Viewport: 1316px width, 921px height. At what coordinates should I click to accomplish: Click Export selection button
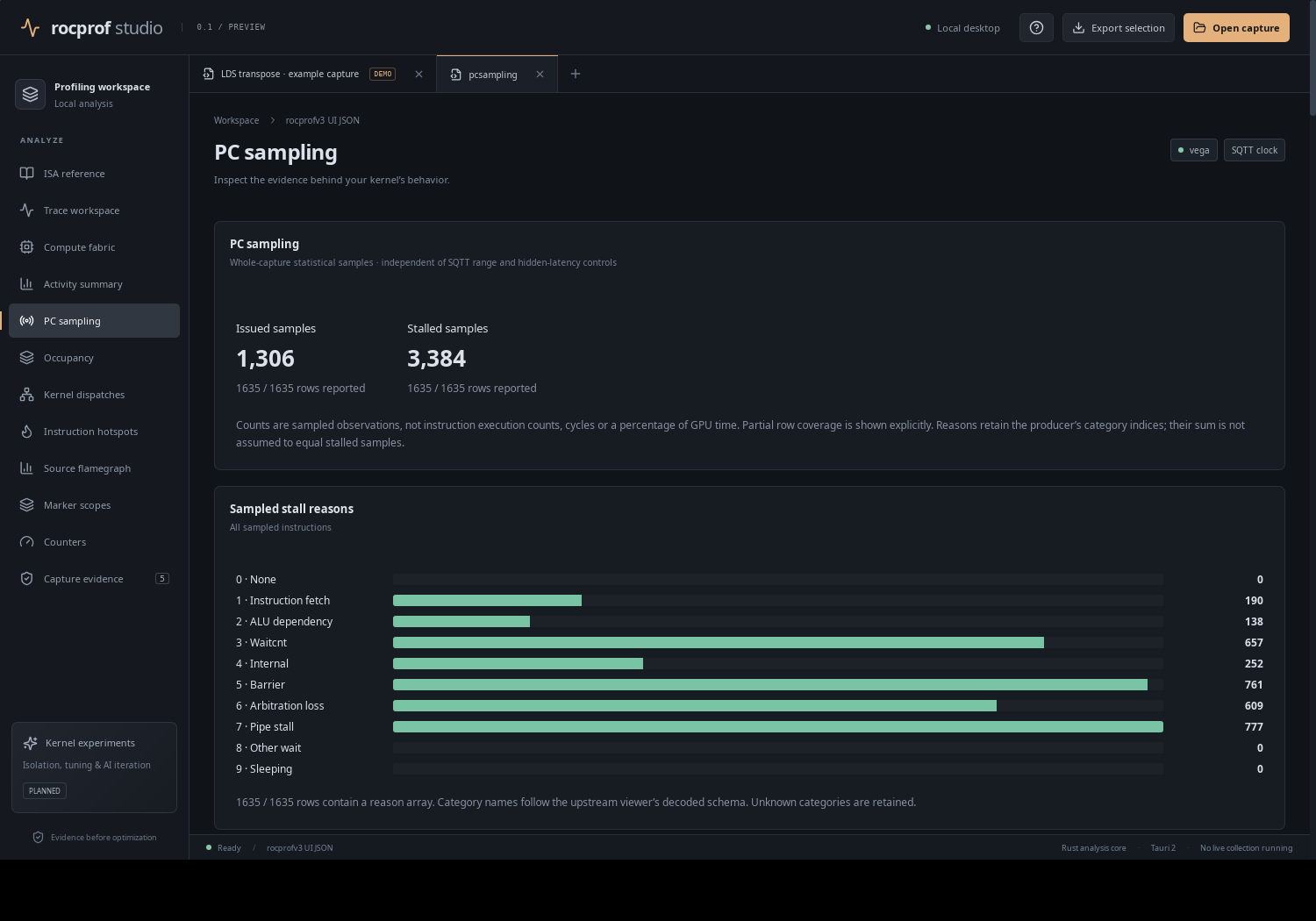tap(1119, 28)
